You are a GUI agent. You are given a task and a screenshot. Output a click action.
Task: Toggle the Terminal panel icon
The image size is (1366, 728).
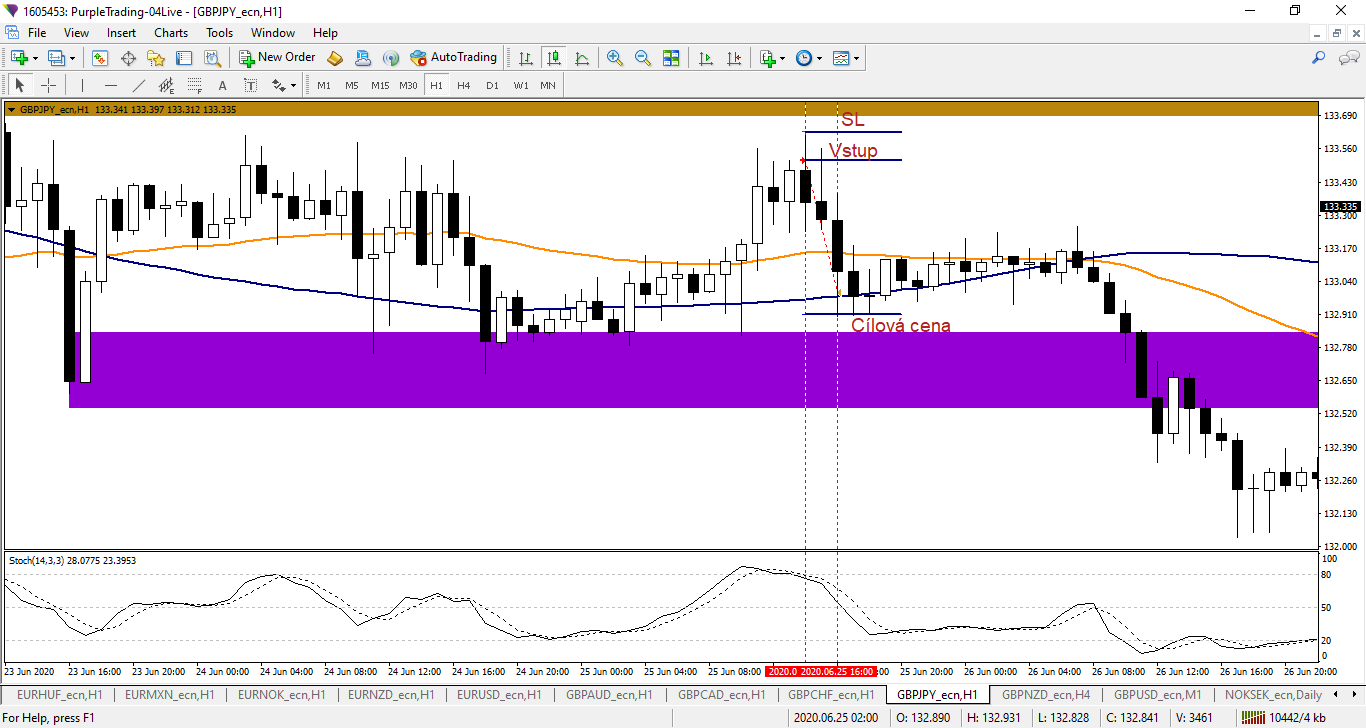(184, 58)
